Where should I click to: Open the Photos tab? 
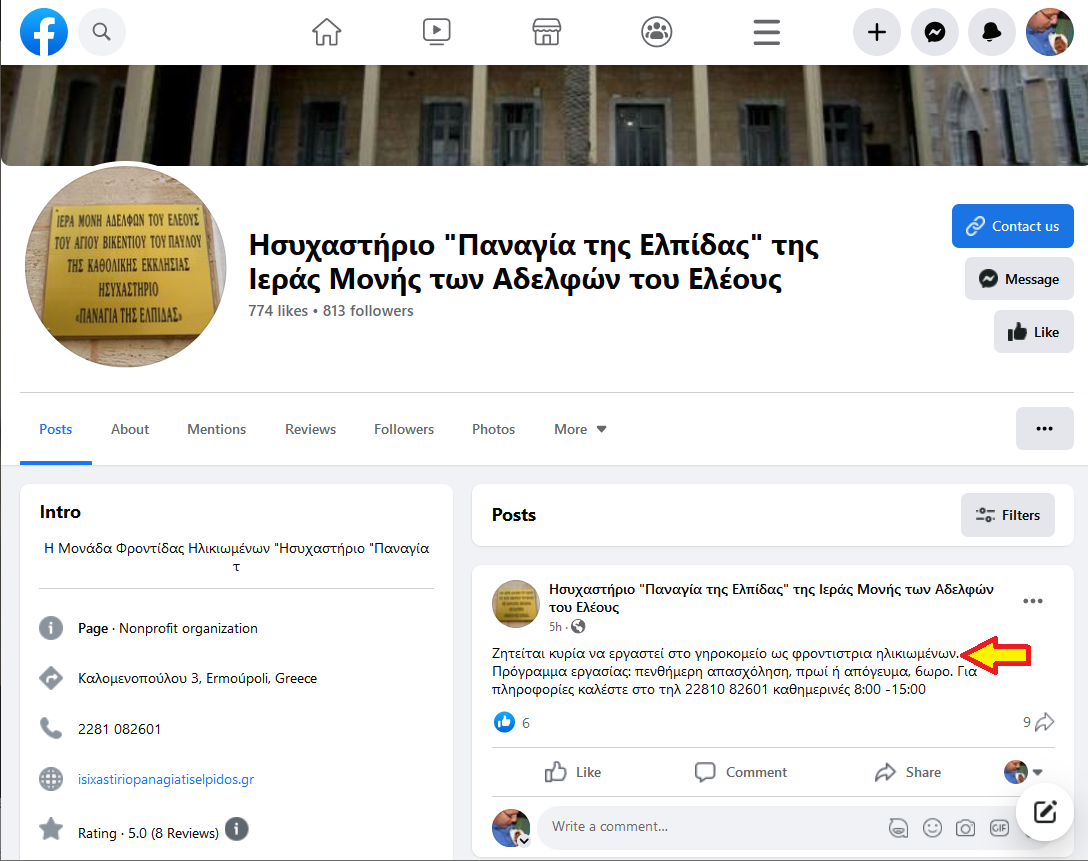click(493, 429)
